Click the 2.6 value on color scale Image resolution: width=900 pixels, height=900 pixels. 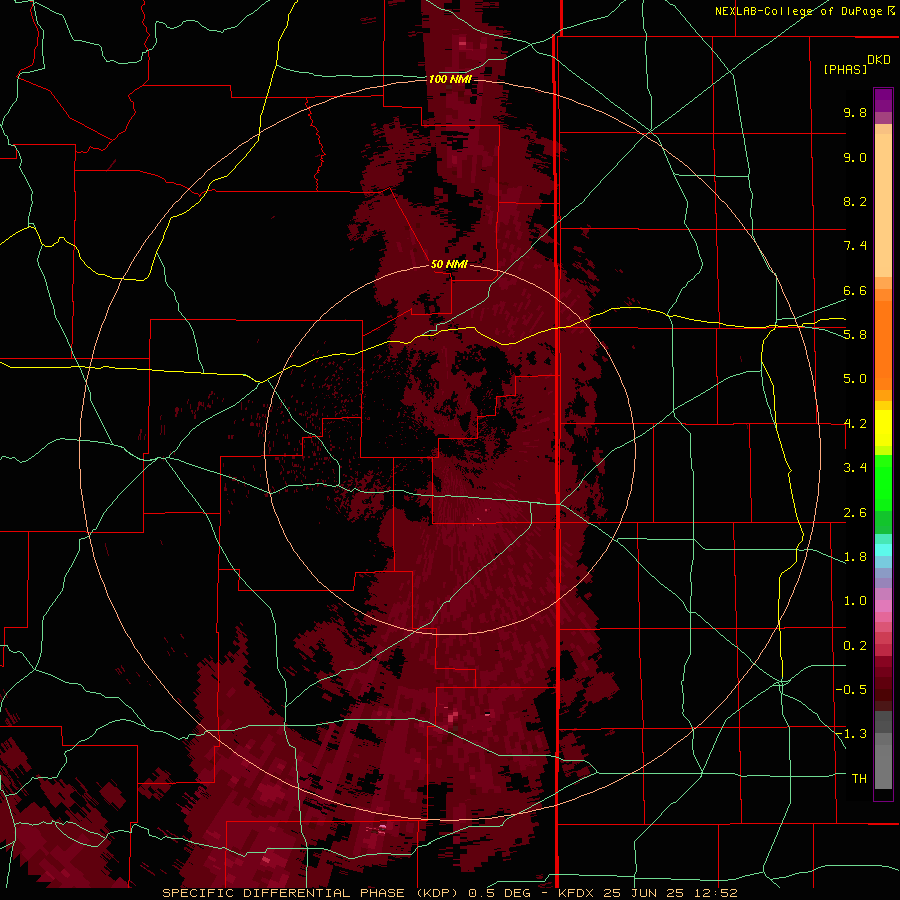[855, 513]
